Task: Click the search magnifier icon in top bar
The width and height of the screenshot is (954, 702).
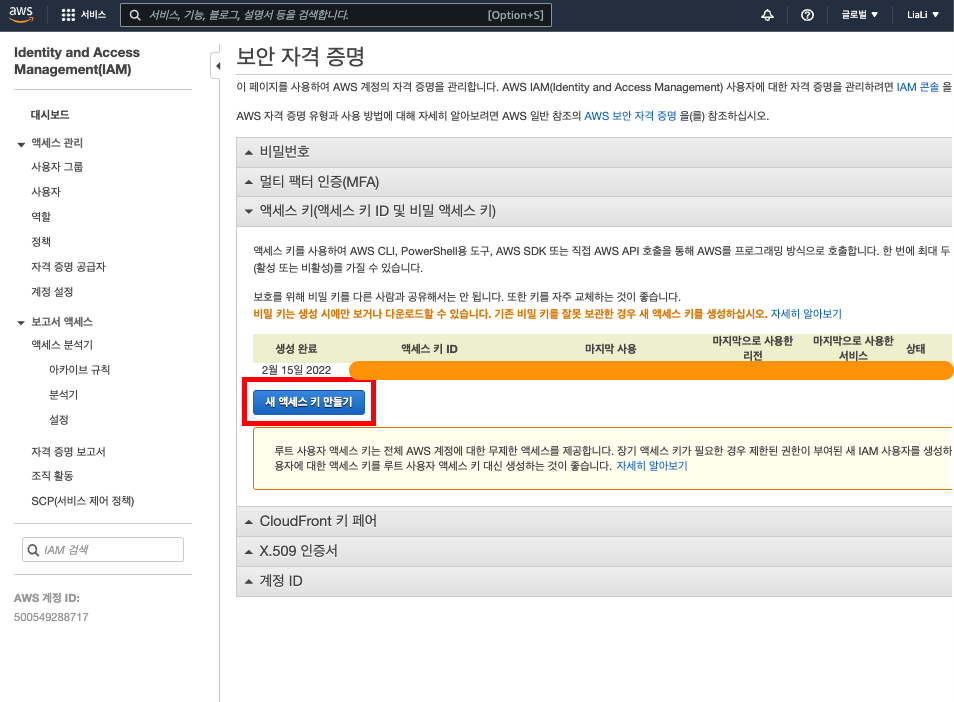Action: [135, 15]
